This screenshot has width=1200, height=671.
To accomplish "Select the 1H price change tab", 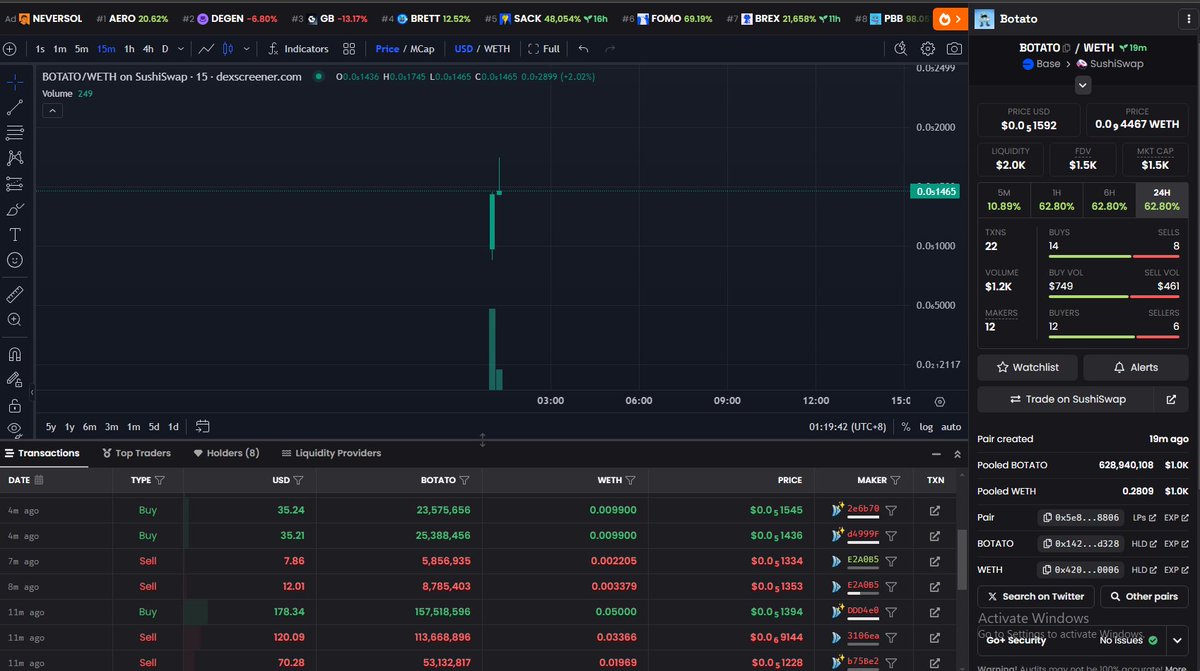I will (x=1056, y=199).
